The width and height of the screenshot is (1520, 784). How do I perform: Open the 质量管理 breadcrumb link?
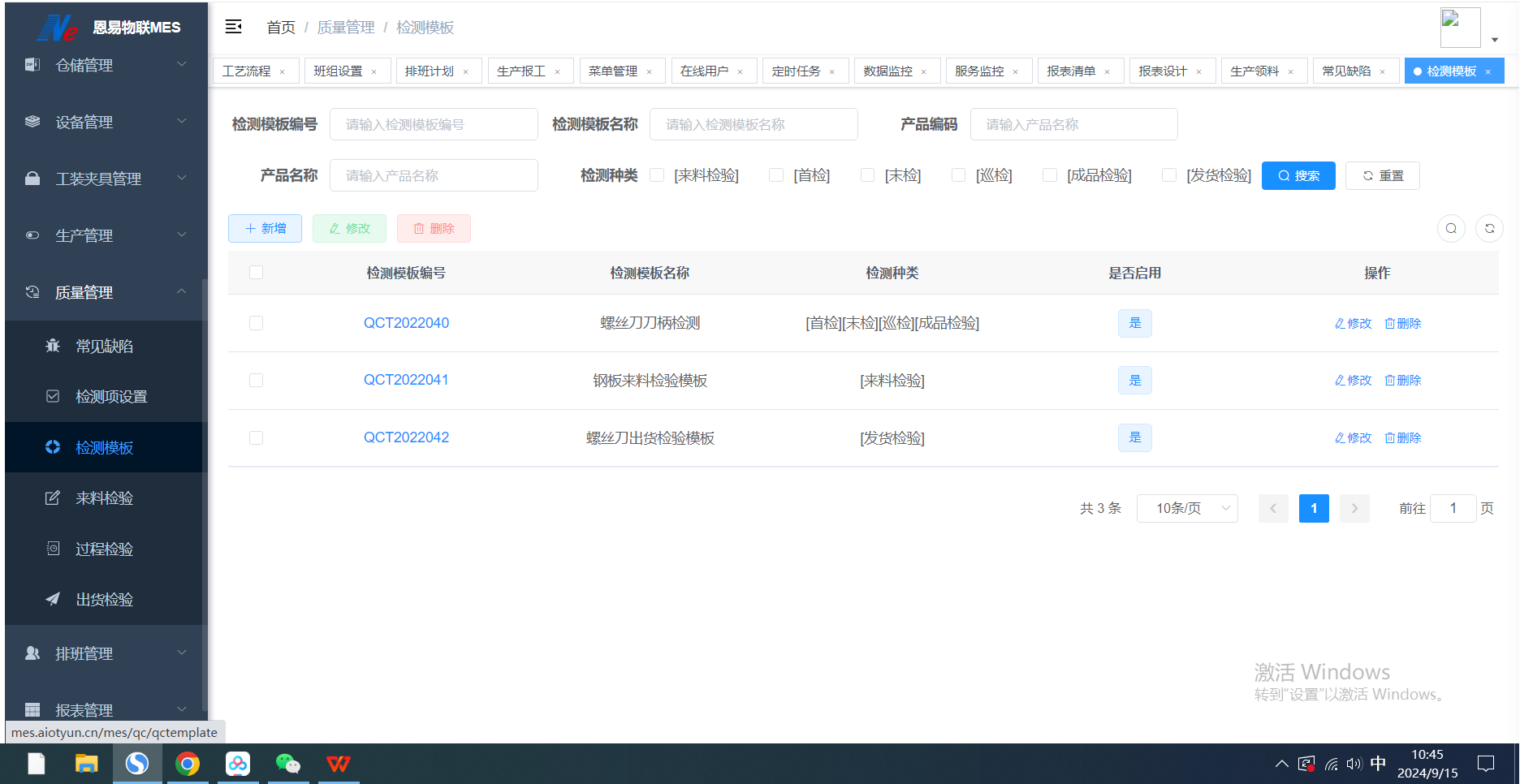tap(345, 27)
